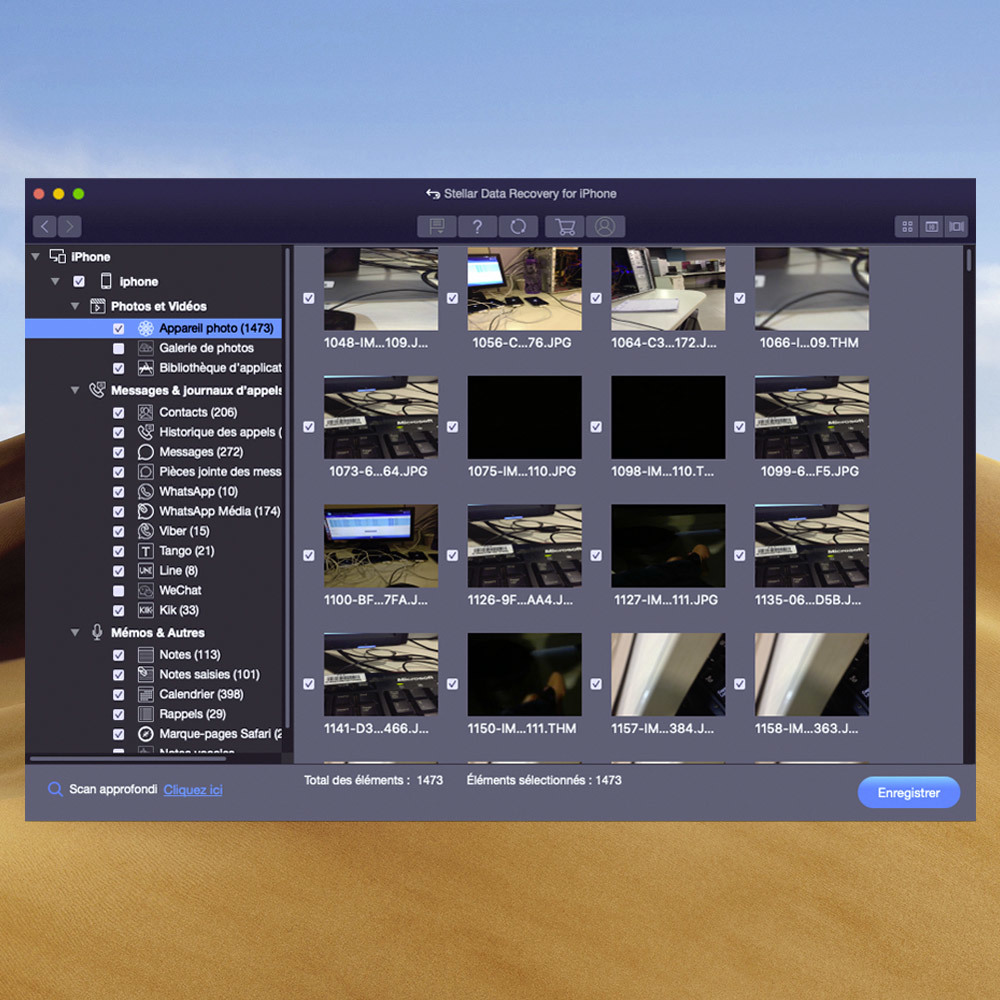Enable the WeChat checkbox
The height and width of the screenshot is (1000, 1000).
pos(119,591)
